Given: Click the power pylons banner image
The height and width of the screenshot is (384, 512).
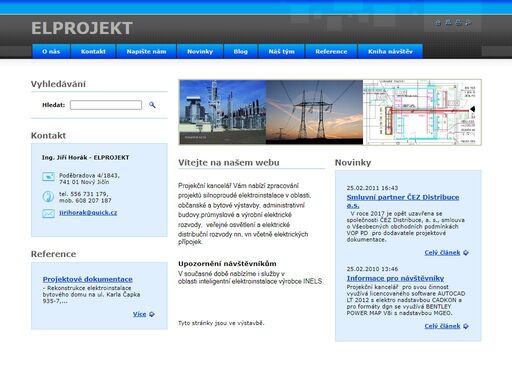Looking at the screenshot, I should click(314, 112).
